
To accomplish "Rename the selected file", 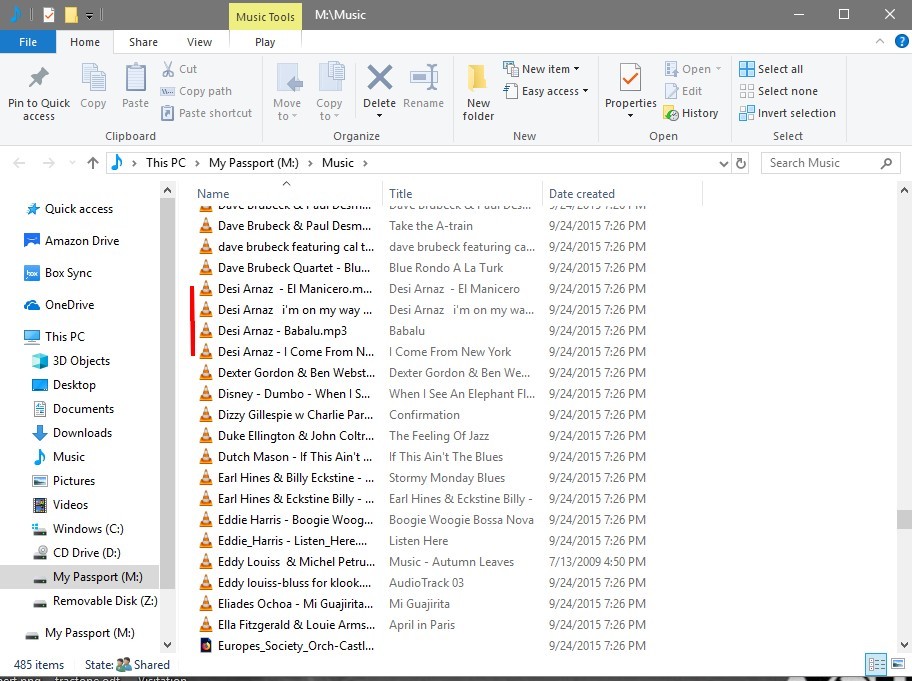I will (423, 86).
